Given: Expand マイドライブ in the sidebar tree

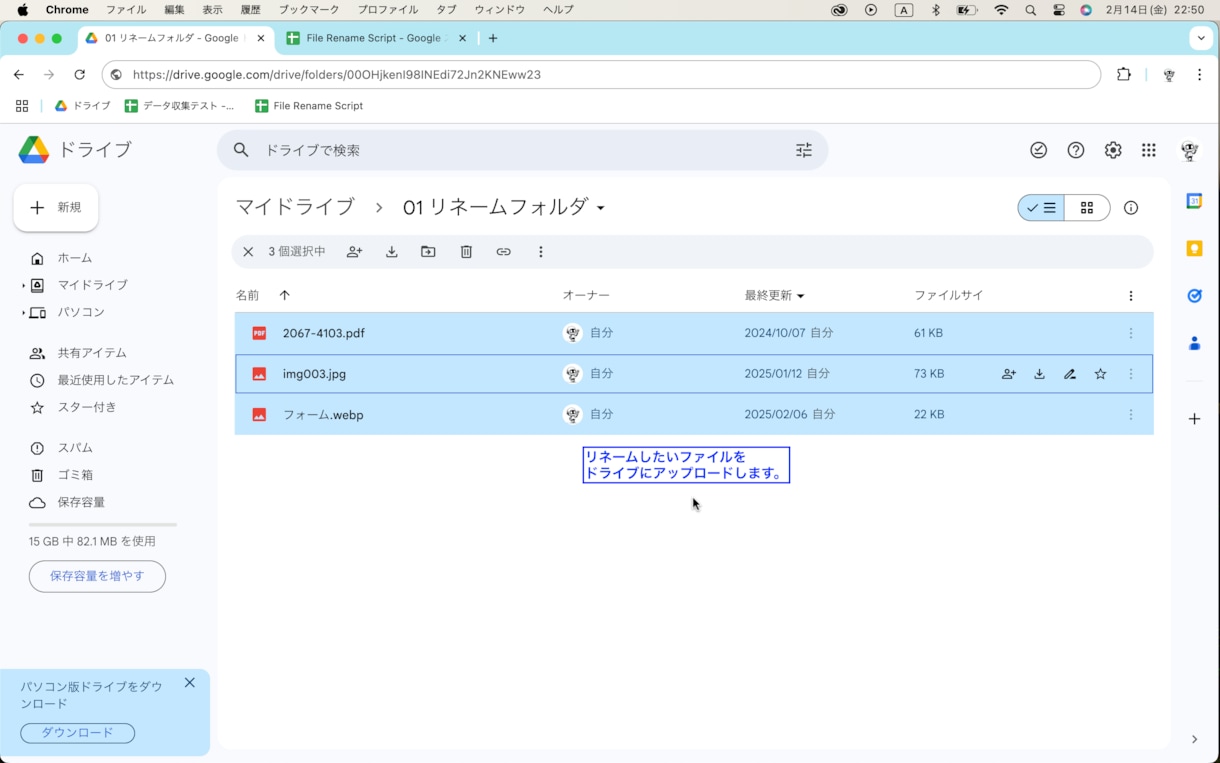Looking at the screenshot, I should pyautogui.click(x=23, y=285).
